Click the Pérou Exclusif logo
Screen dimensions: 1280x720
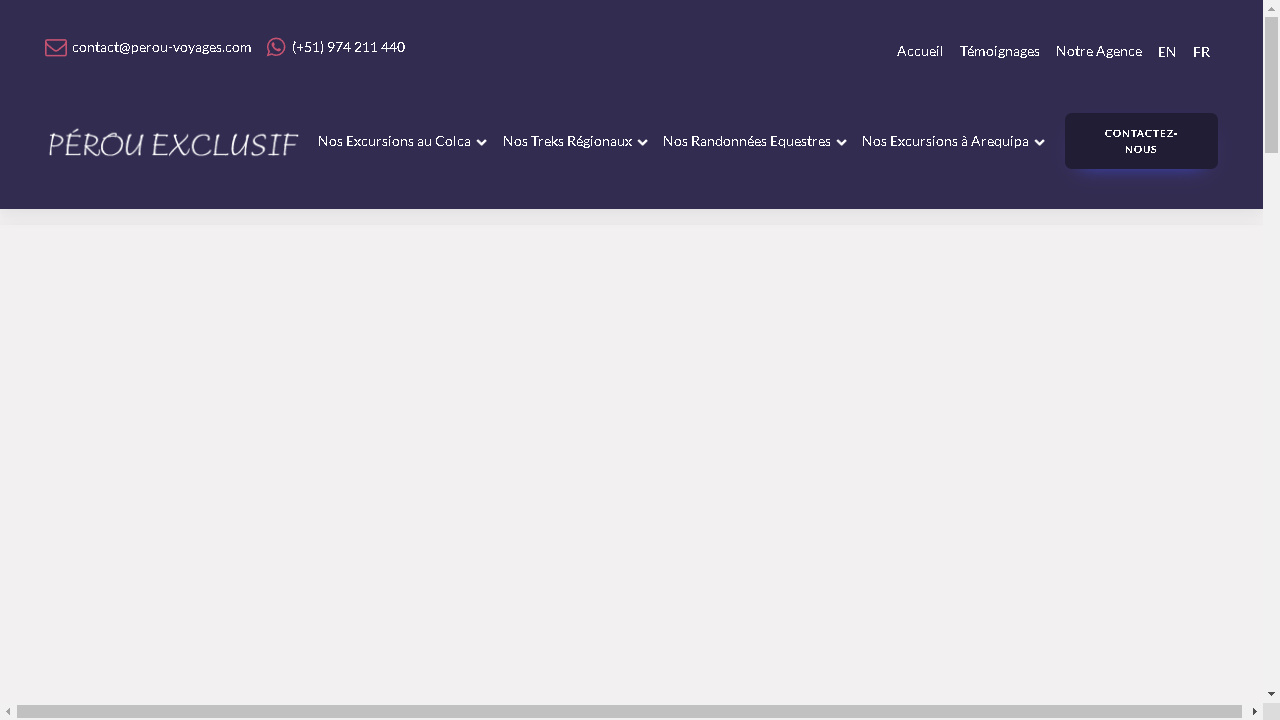(x=173, y=144)
